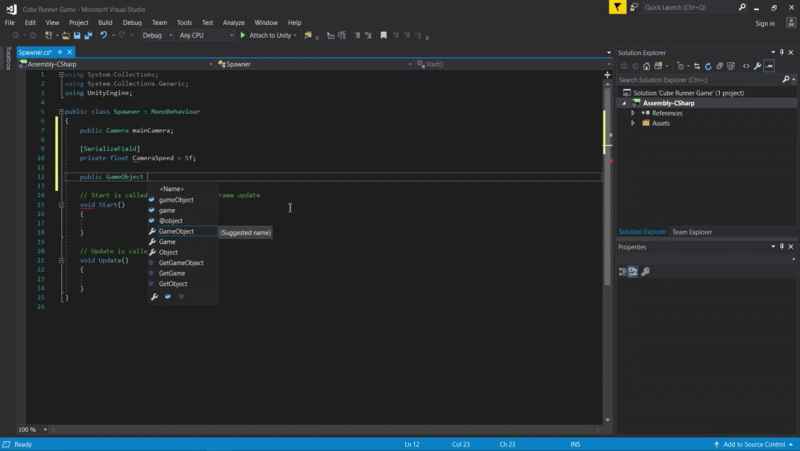Screen dimensions: 800x451
Task: Toggle auto-hide pin on Solution Explorer
Action: [x=782, y=52]
